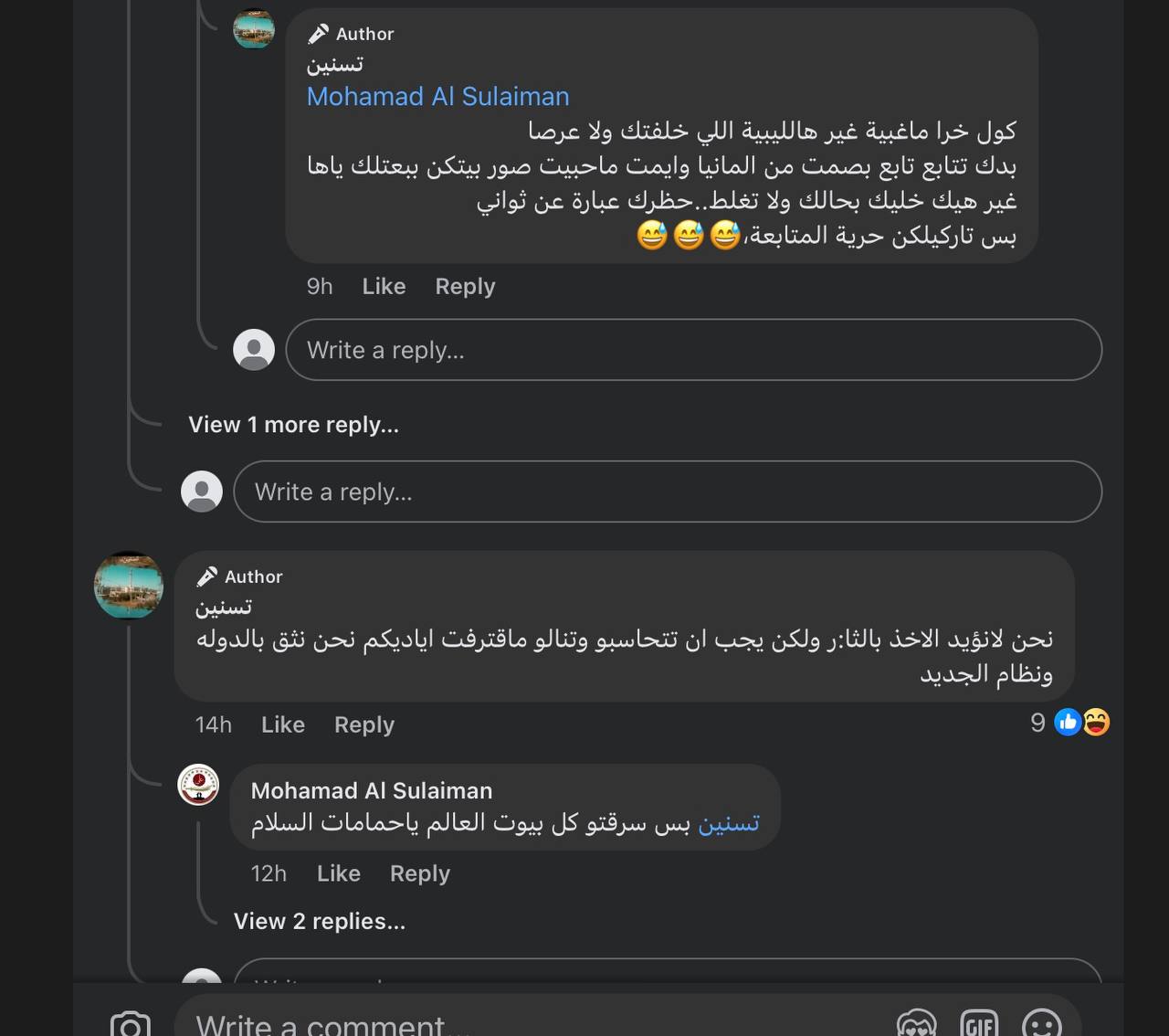Viewport: 1169px width, 1036px height.
Task: Open the blue Mohamad Al Sulaiman mention link
Action: 437,97
